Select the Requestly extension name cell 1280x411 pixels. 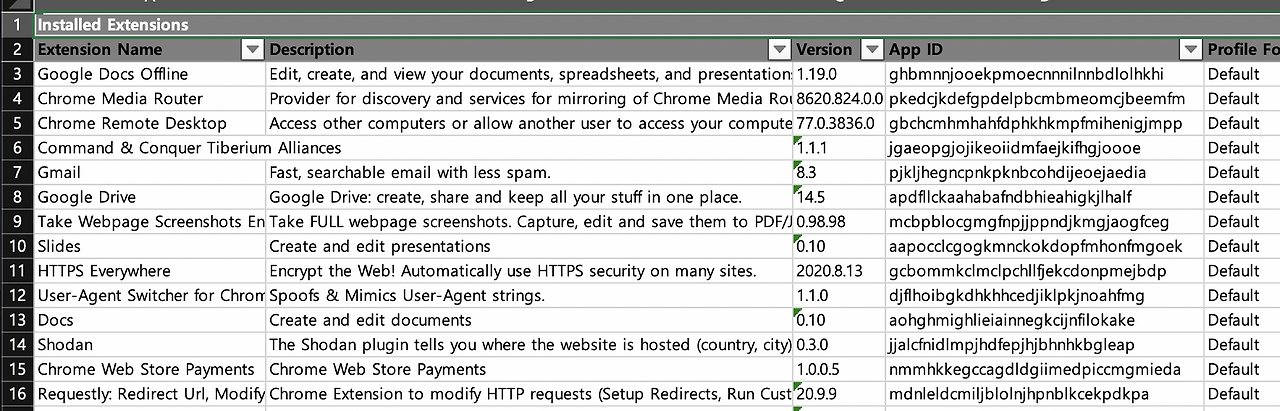(x=150, y=394)
